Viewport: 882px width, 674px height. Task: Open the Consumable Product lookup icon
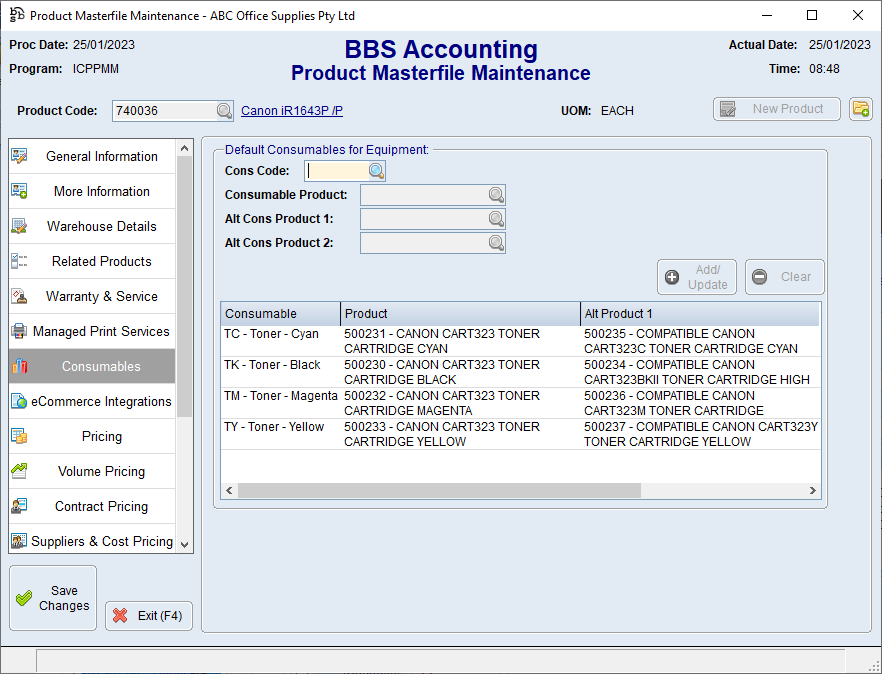pyautogui.click(x=496, y=195)
